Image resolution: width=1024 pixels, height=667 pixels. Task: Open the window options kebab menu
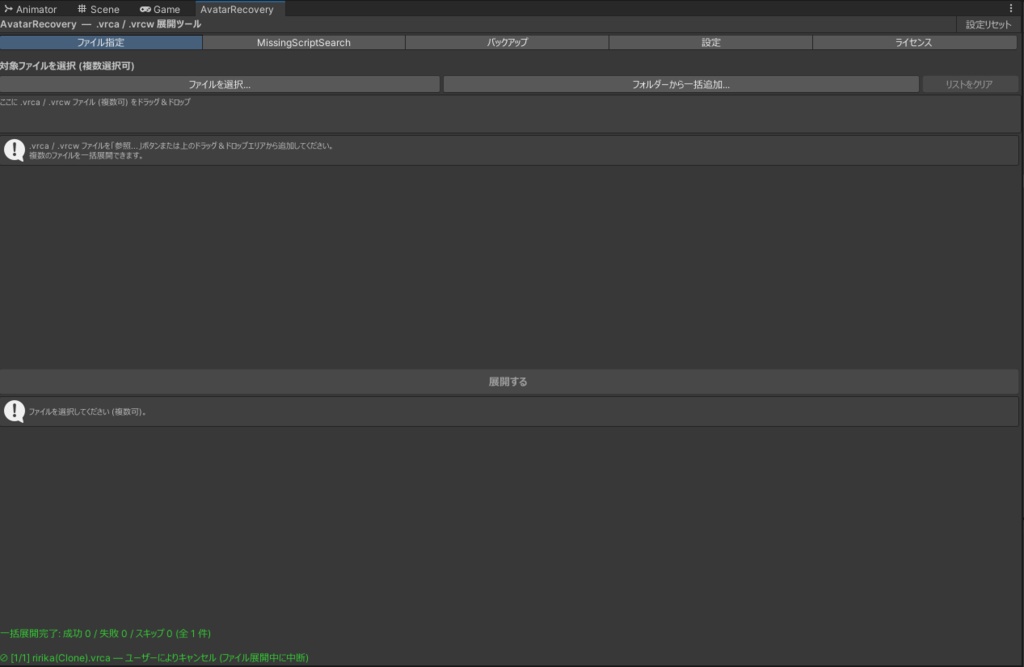click(x=1011, y=8)
